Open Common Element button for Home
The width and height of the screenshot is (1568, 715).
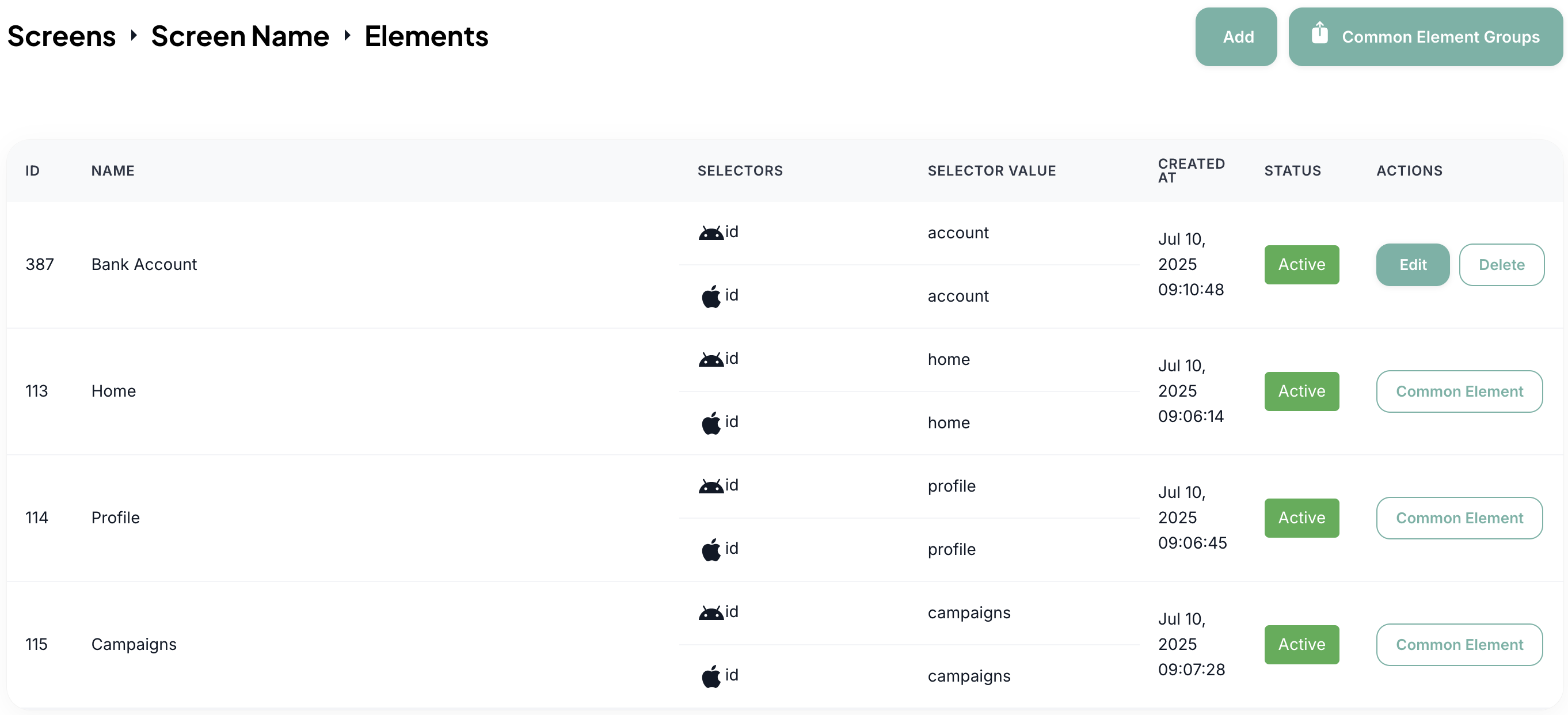(x=1459, y=391)
